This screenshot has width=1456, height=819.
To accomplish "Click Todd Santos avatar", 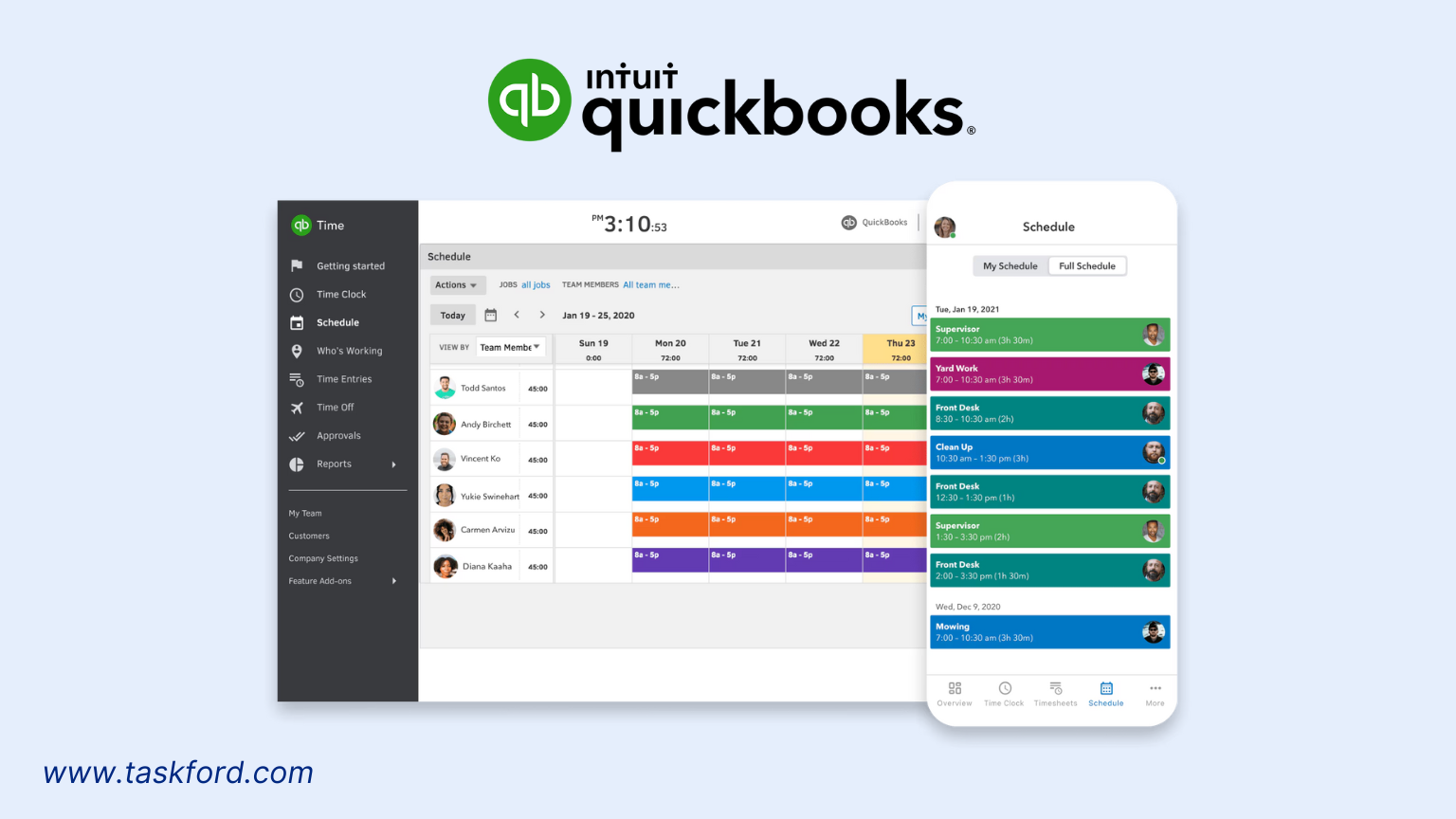I will tap(445, 388).
